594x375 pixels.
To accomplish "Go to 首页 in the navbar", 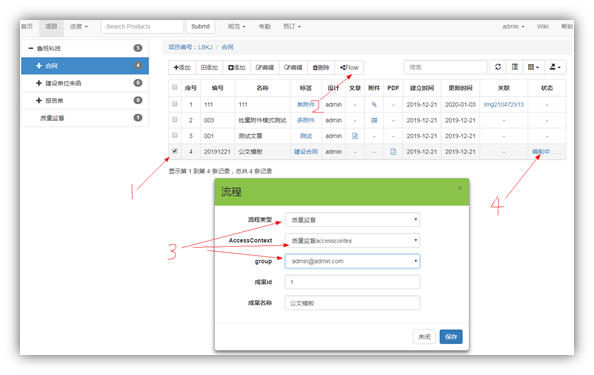I will 27,27.
